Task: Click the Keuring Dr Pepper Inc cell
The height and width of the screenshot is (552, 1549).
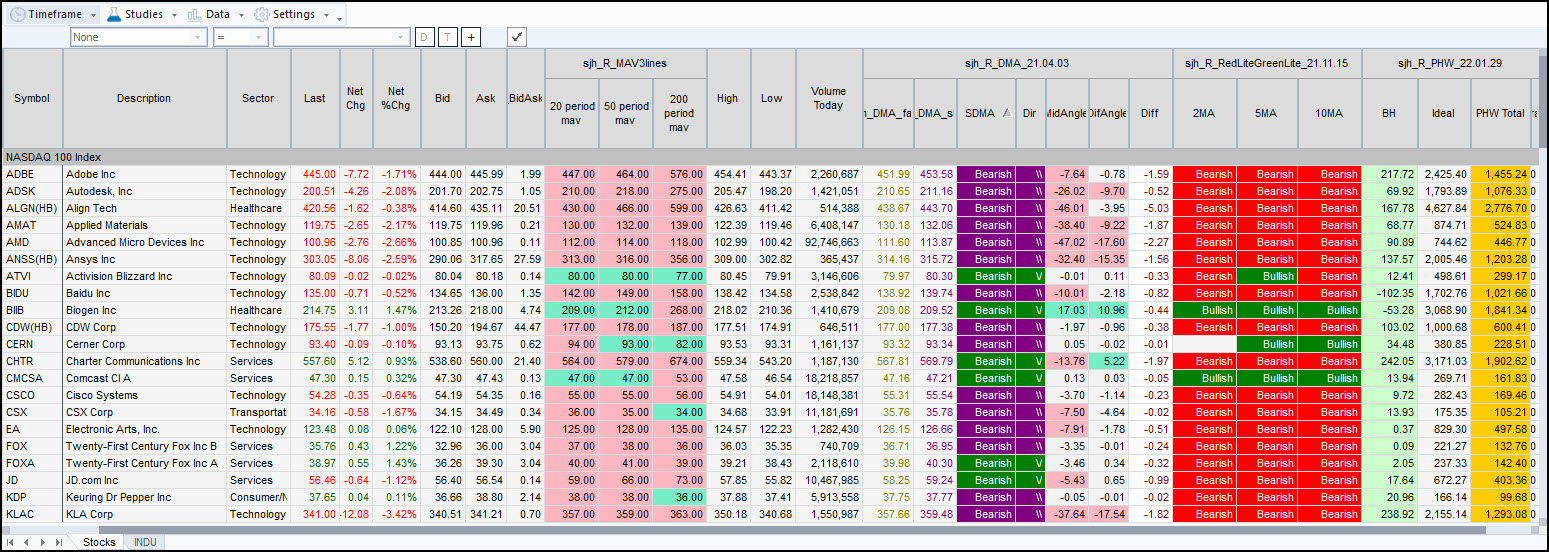Action: [144, 497]
